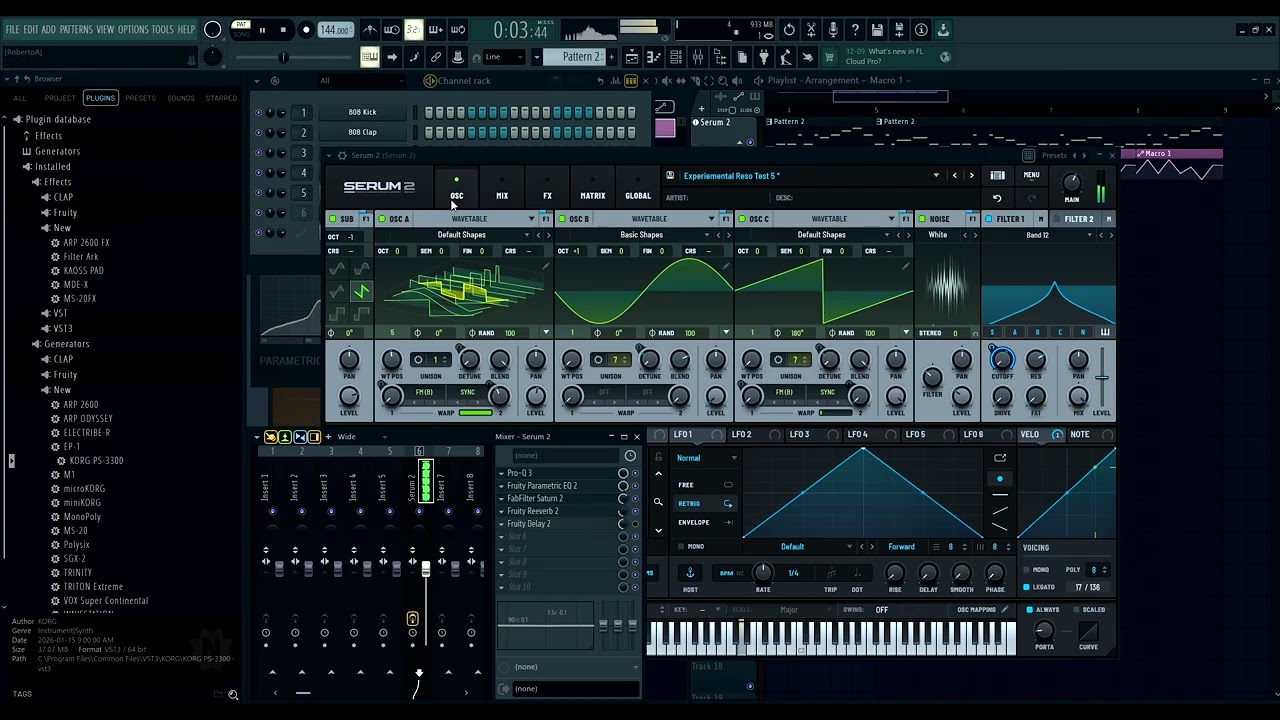Viewport: 1280px width, 720px height.
Task: Open the undo history icon in toolbar
Action: pyautogui.click(x=789, y=30)
